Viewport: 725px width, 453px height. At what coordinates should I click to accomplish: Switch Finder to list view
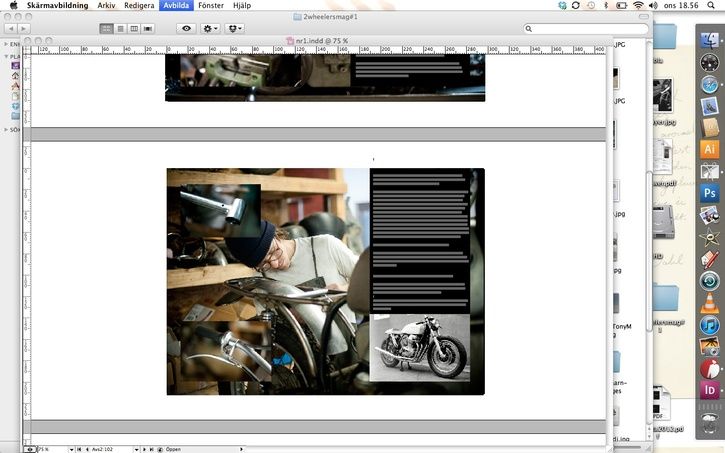click(120, 29)
